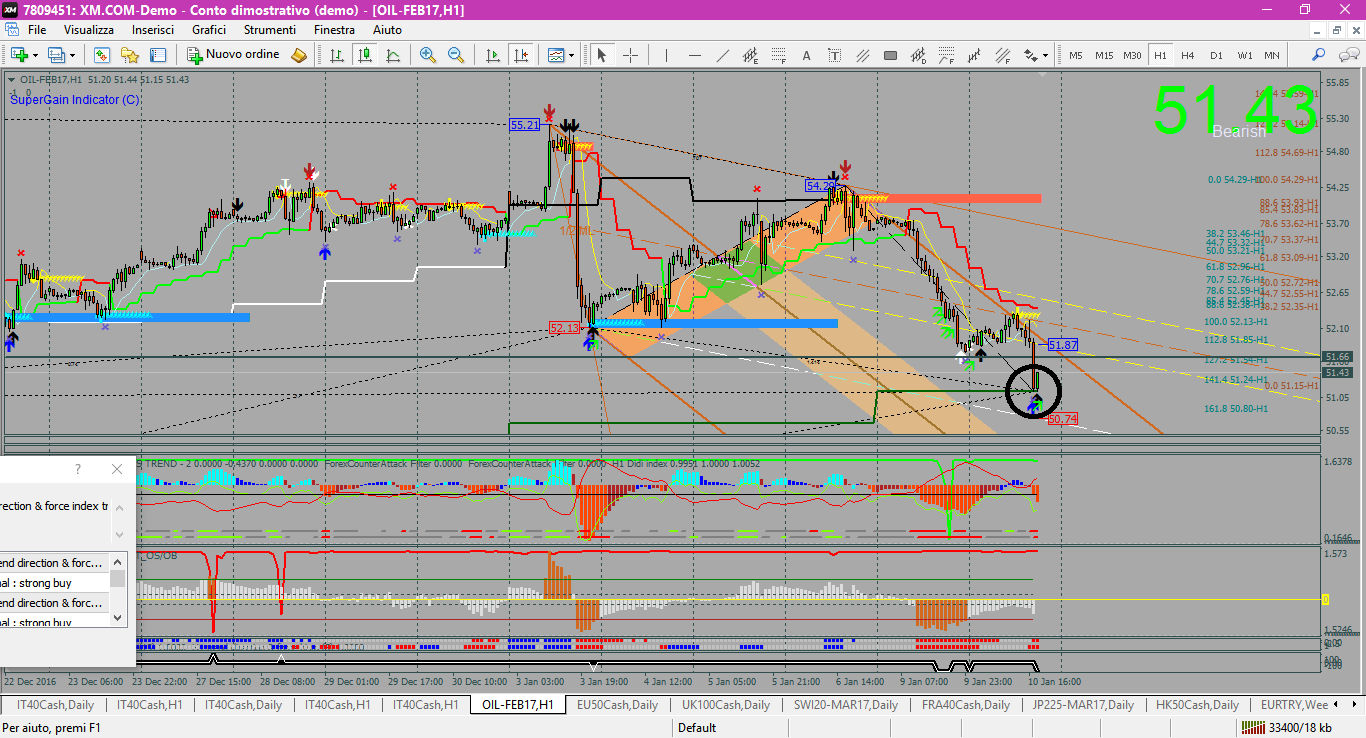Viewport: 1366px width, 738px height.
Task: Open the Market Watch icon
Action: tap(102, 55)
